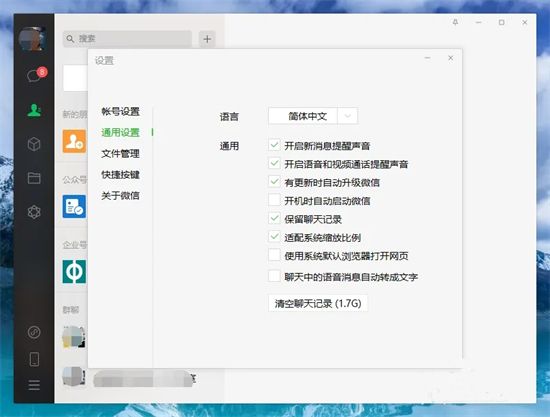Switch to 快捷按键 tab
Image resolution: width=550 pixels, height=417 pixels.
(x=120, y=175)
